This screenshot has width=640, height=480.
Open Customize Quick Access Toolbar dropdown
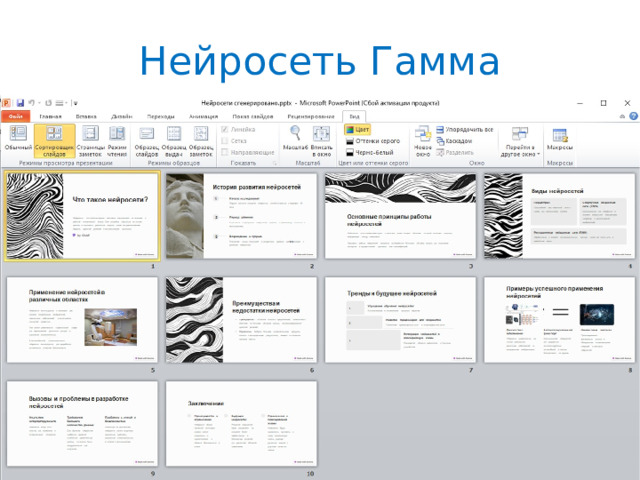point(75,103)
